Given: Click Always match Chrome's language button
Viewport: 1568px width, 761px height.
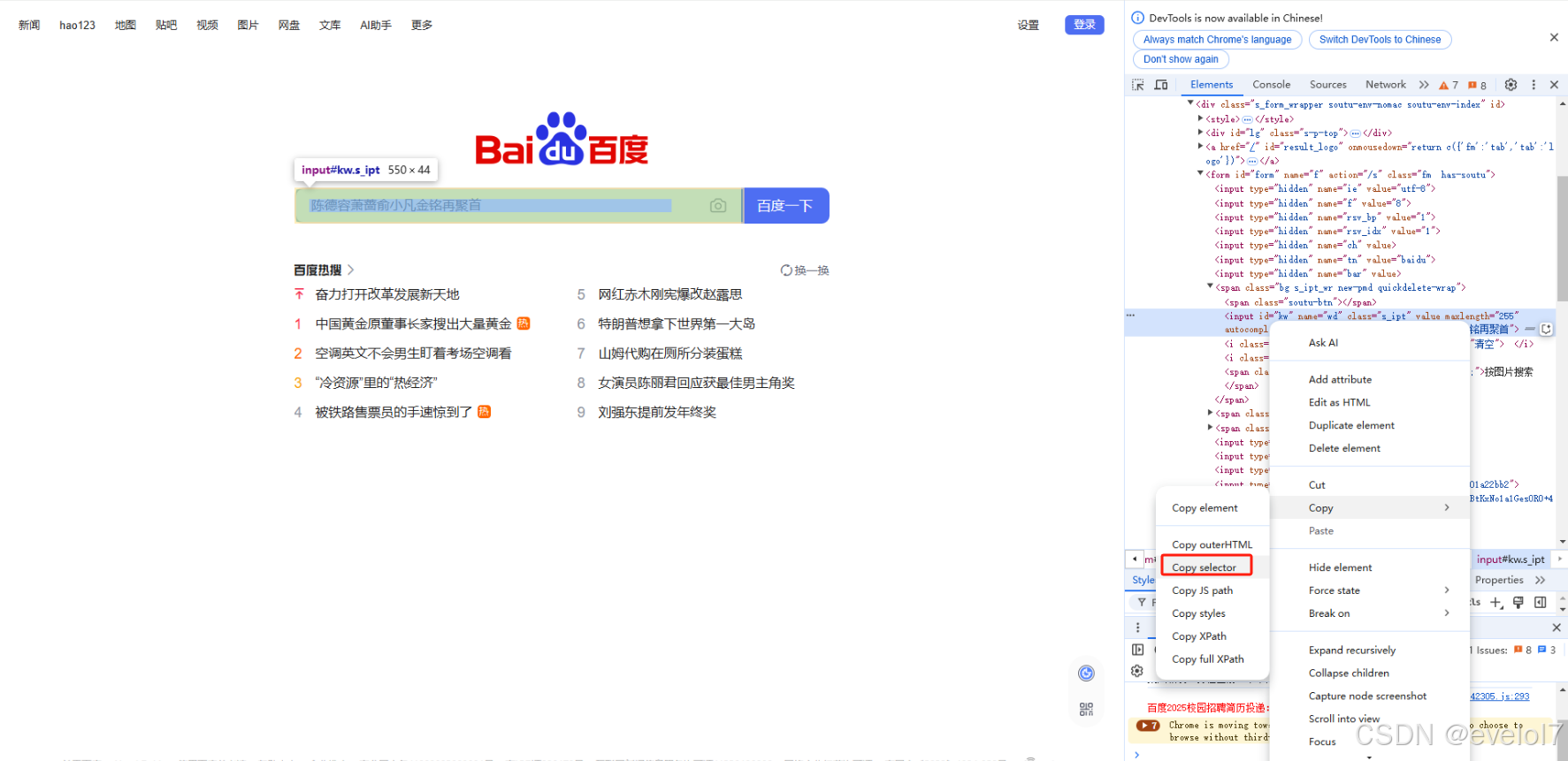Looking at the screenshot, I should click(x=1217, y=40).
